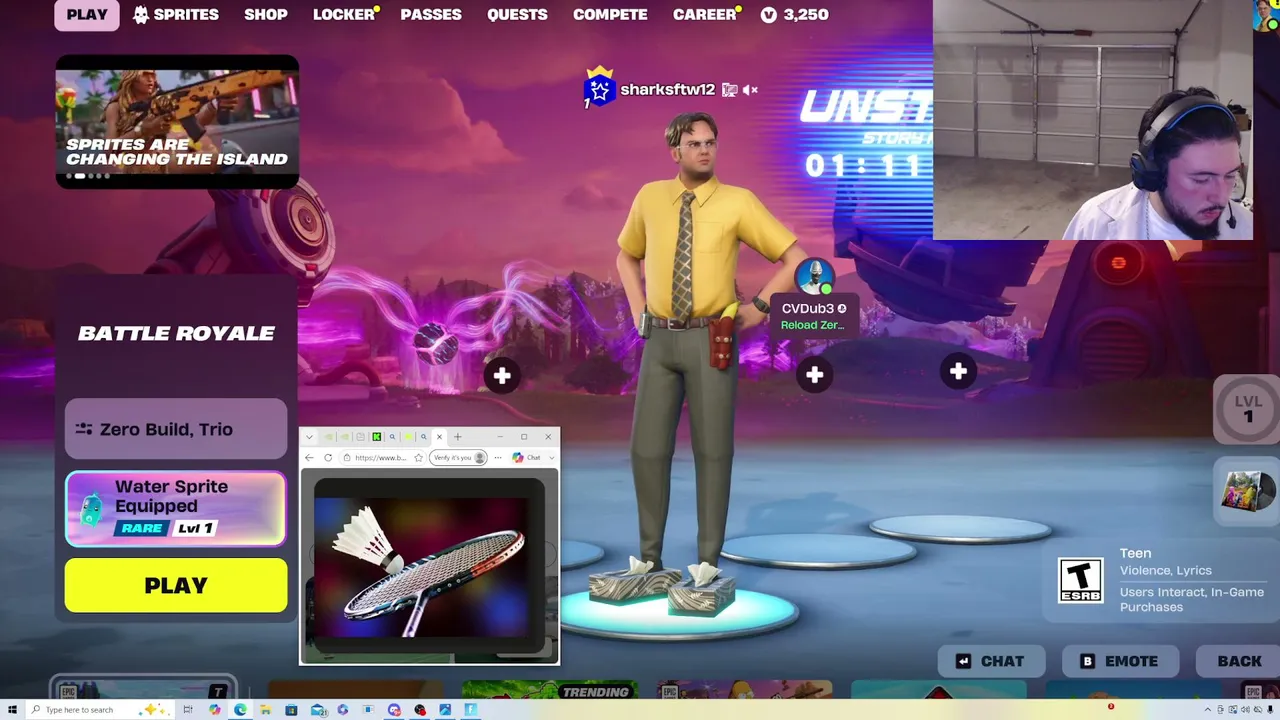Switch to Fortnite on the taskbar
Viewport: 1280px width, 720px height.
coord(470,710)
